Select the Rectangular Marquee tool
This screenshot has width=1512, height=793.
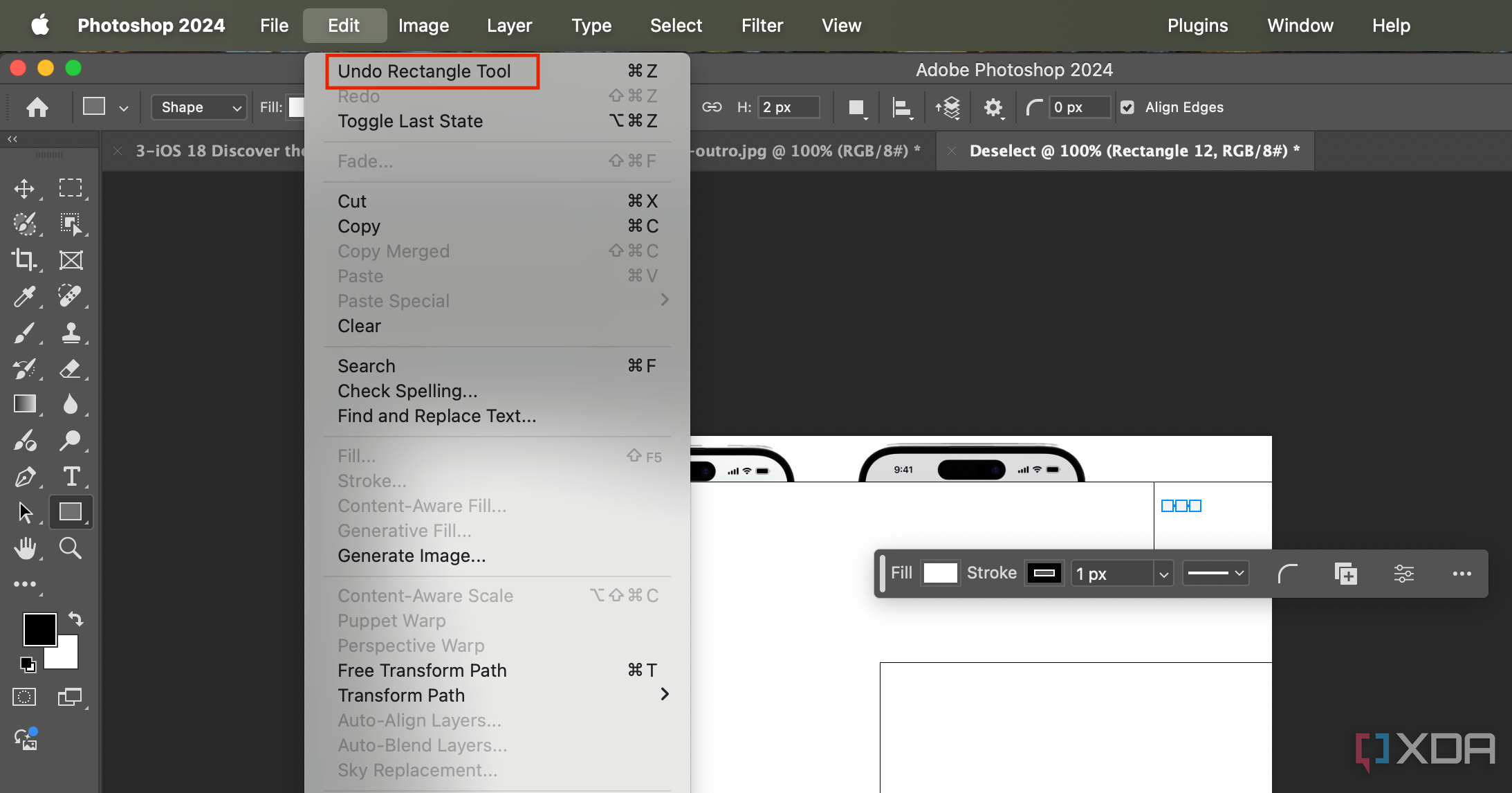pyautogui.click(x=70, y=188)
